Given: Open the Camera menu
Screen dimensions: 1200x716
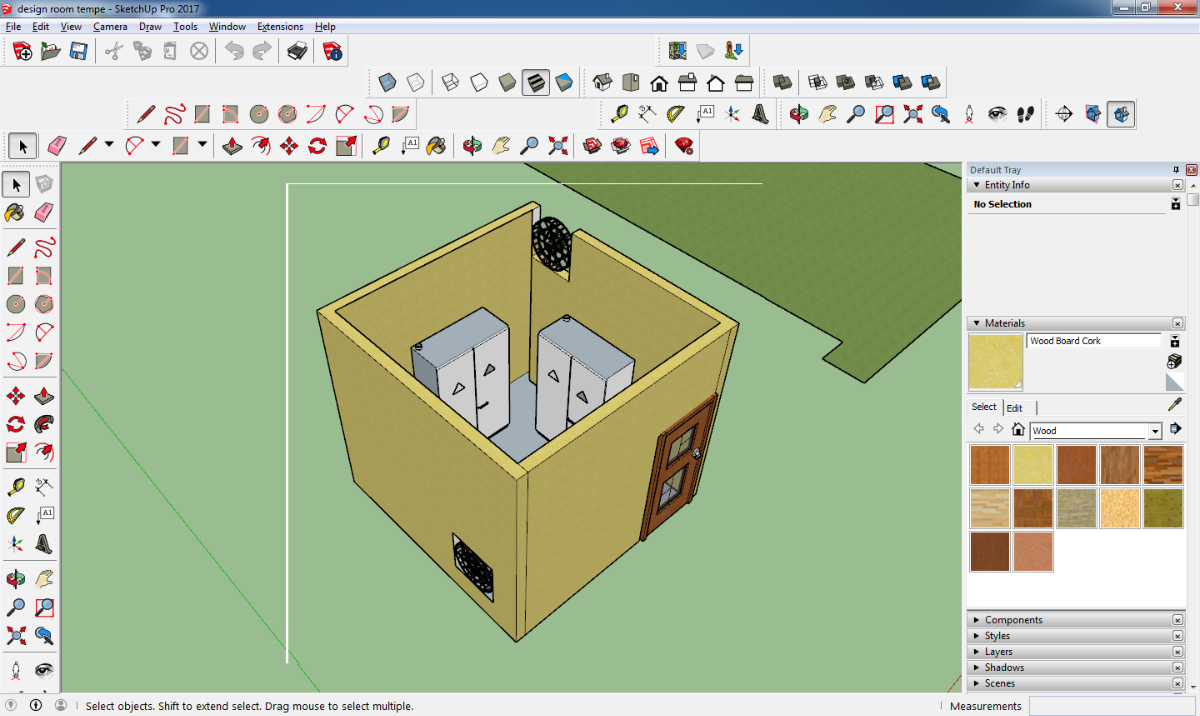Looking at the screenshot, I should click(x=110, y=27).
